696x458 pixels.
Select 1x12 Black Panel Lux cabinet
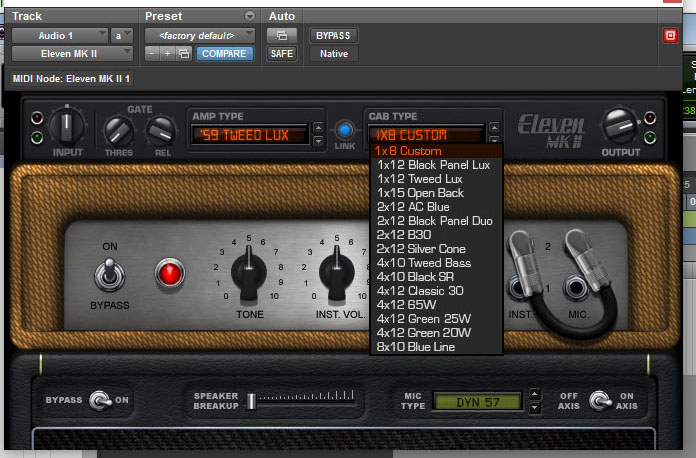[436, 165]
